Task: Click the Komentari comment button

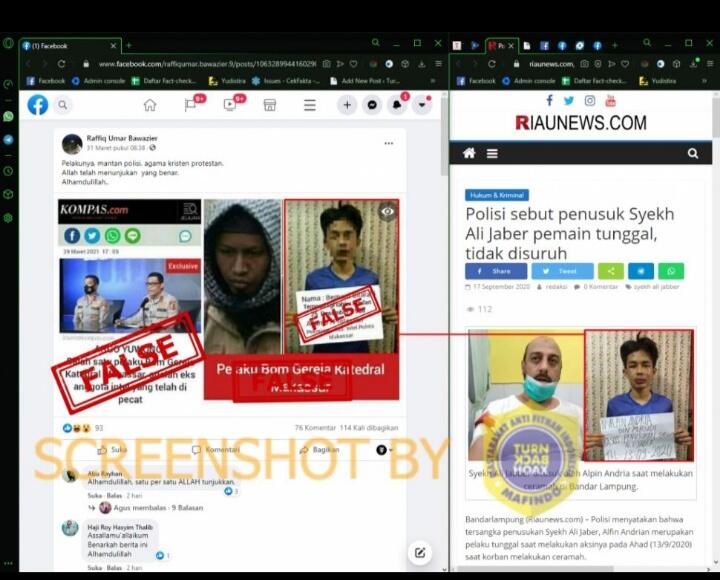Action: 215,450
